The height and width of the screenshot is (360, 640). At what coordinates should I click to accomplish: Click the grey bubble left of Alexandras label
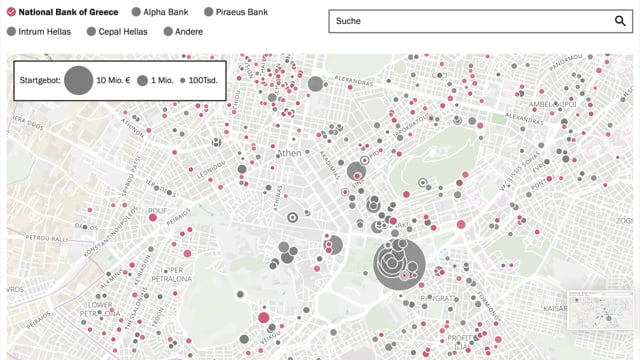[x=315, y=84]
